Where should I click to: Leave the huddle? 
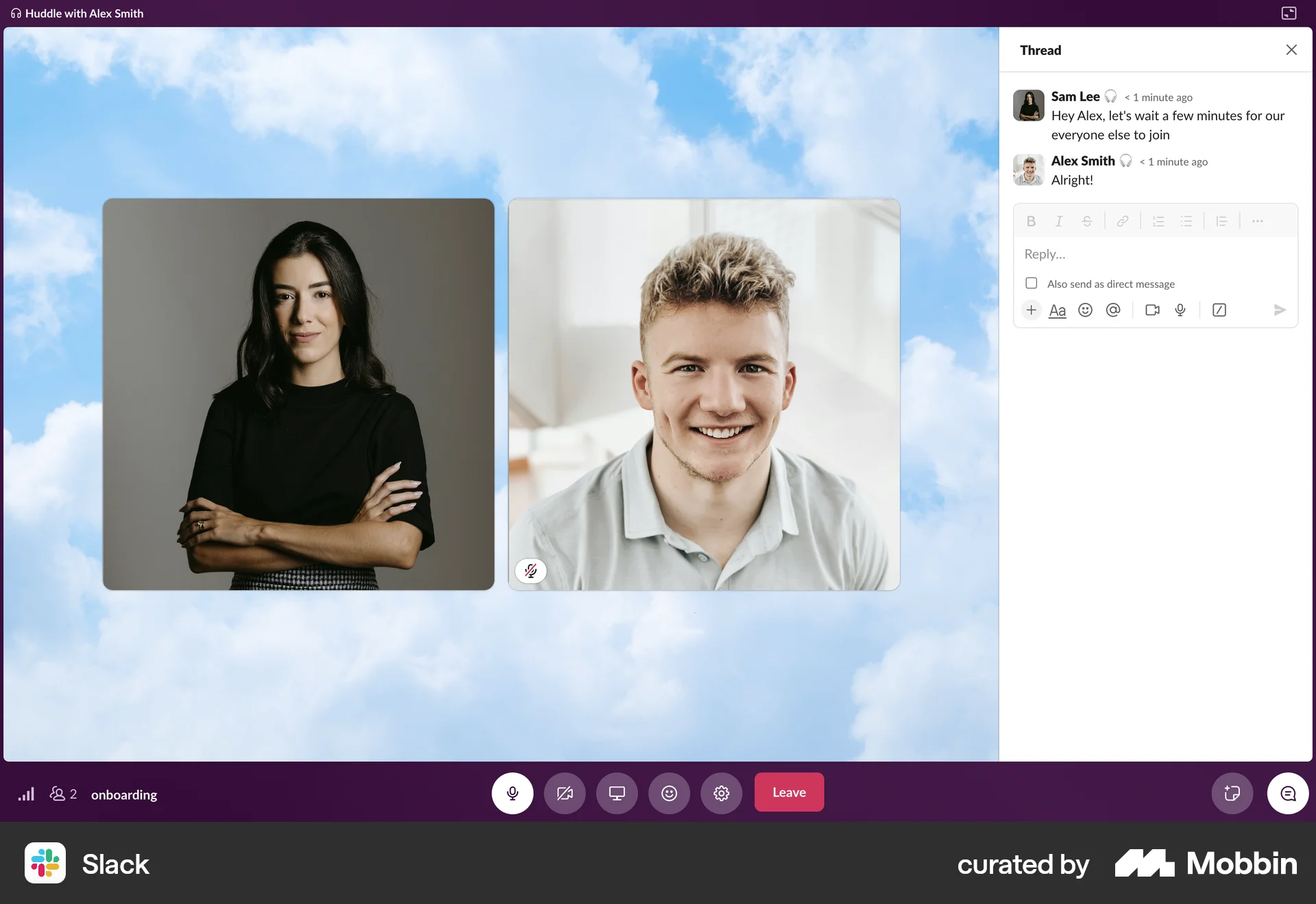(789, 792)
